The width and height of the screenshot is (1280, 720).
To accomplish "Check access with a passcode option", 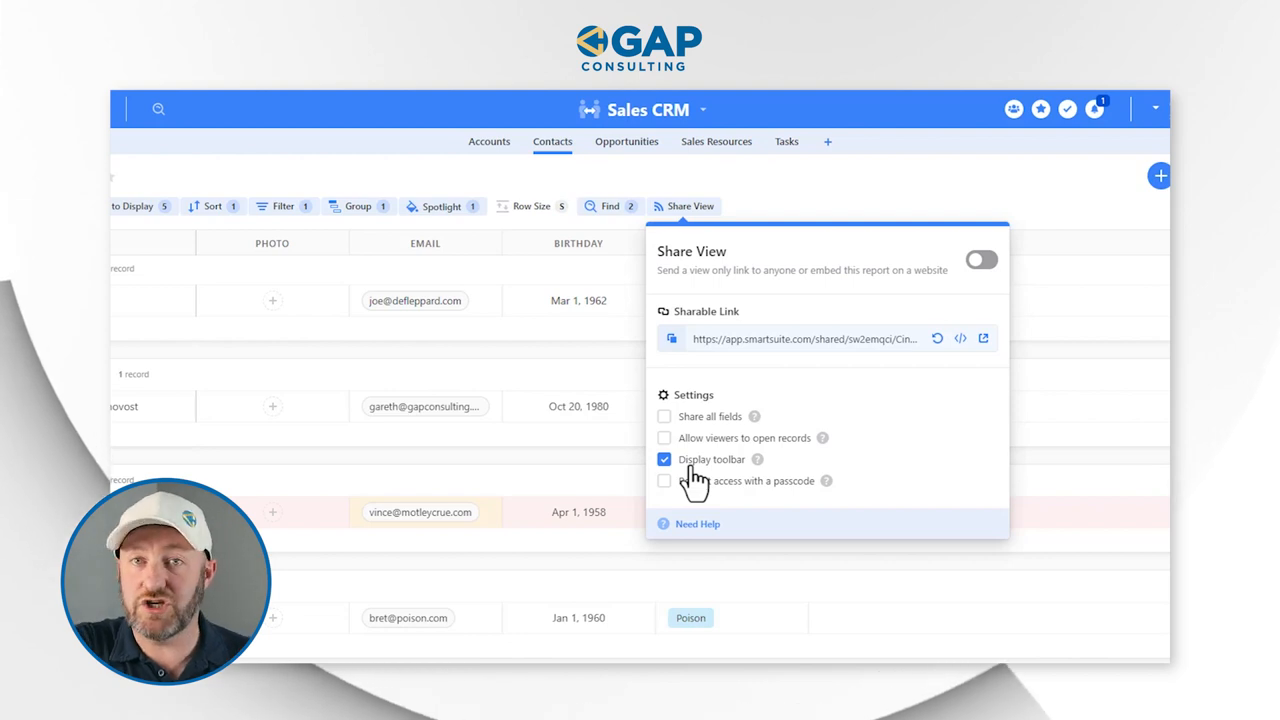I will pyautogui.click(x=664, y=481).
